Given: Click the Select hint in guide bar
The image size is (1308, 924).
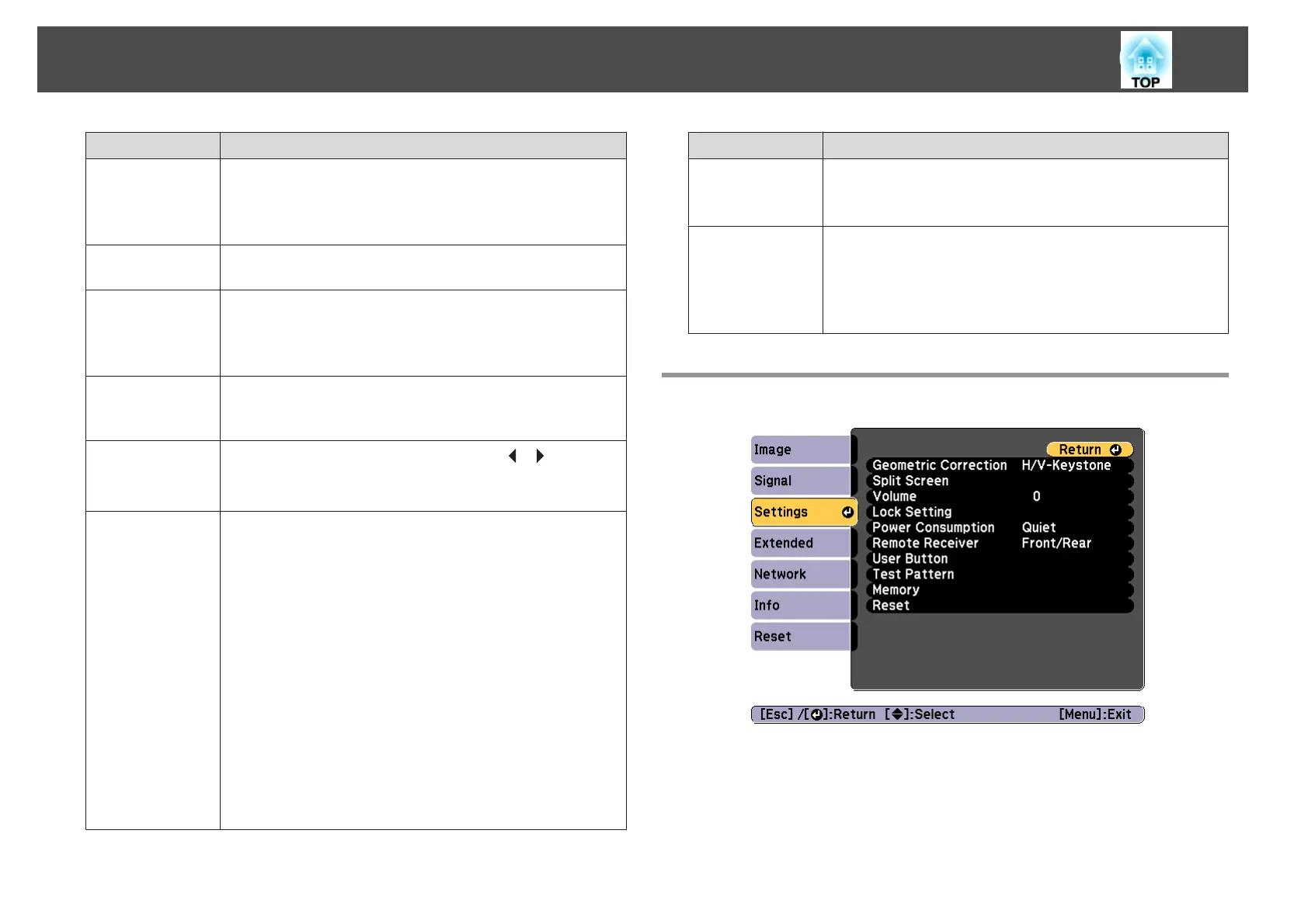Looking at the screenshot, I should pos(920,714).
